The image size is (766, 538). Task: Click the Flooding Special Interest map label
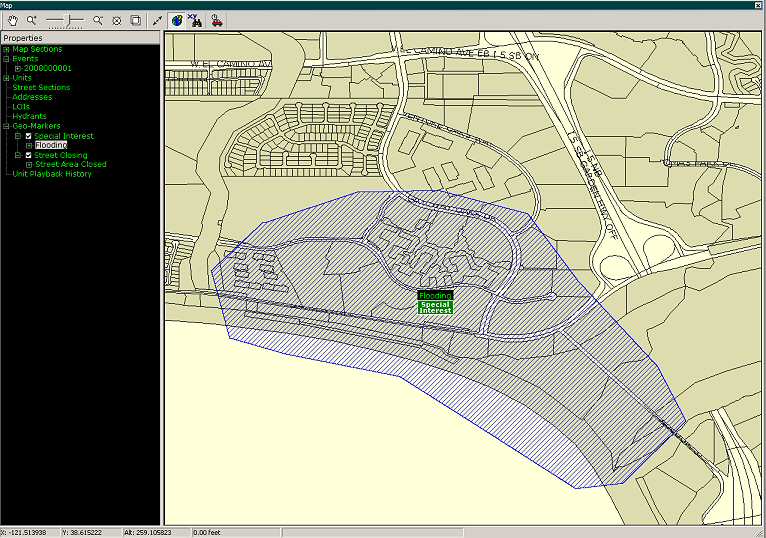[435, 303]
